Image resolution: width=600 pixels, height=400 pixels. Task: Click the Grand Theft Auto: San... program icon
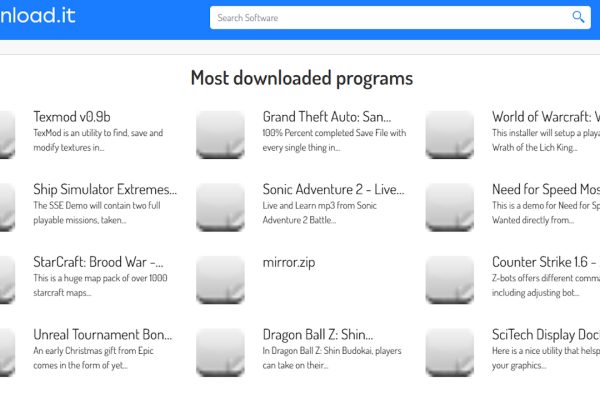220,134
